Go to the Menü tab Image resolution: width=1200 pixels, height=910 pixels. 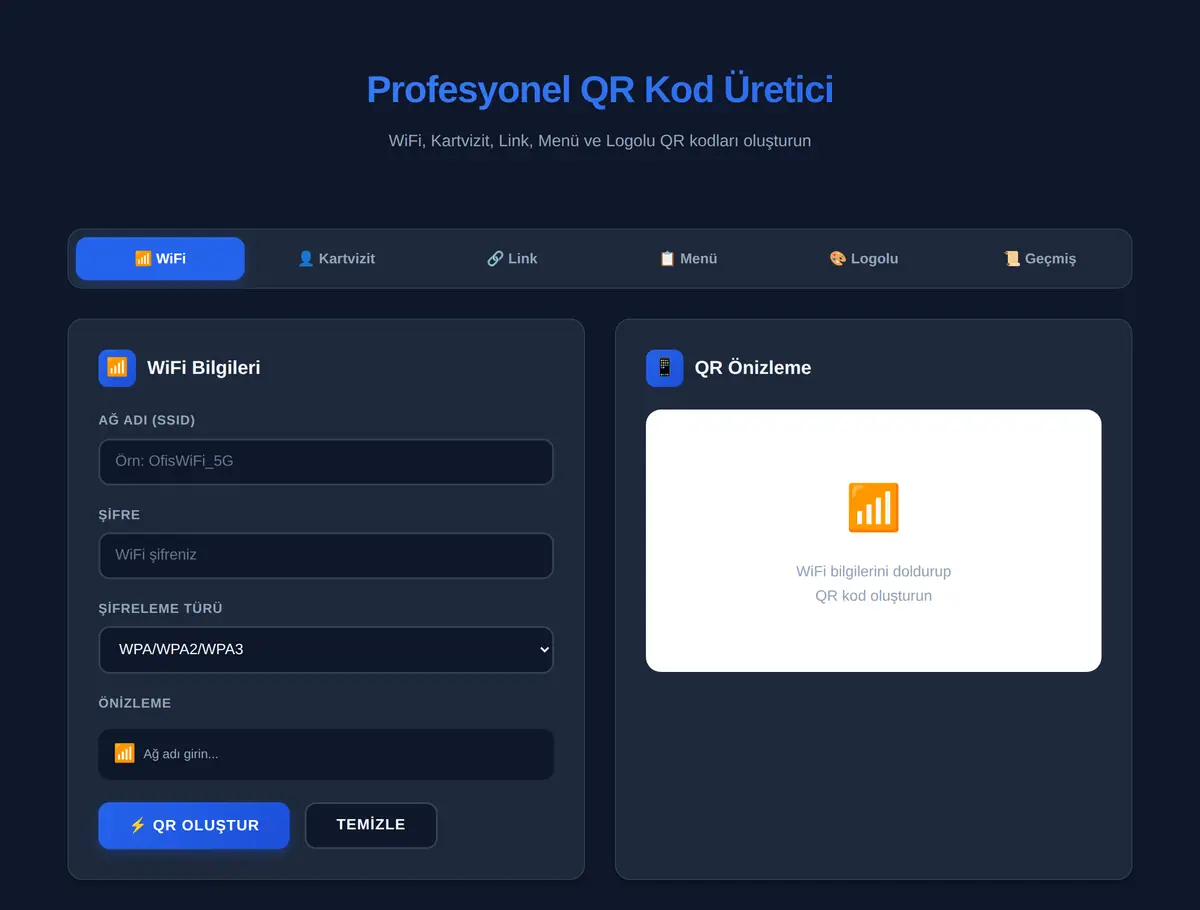(688, 258)
